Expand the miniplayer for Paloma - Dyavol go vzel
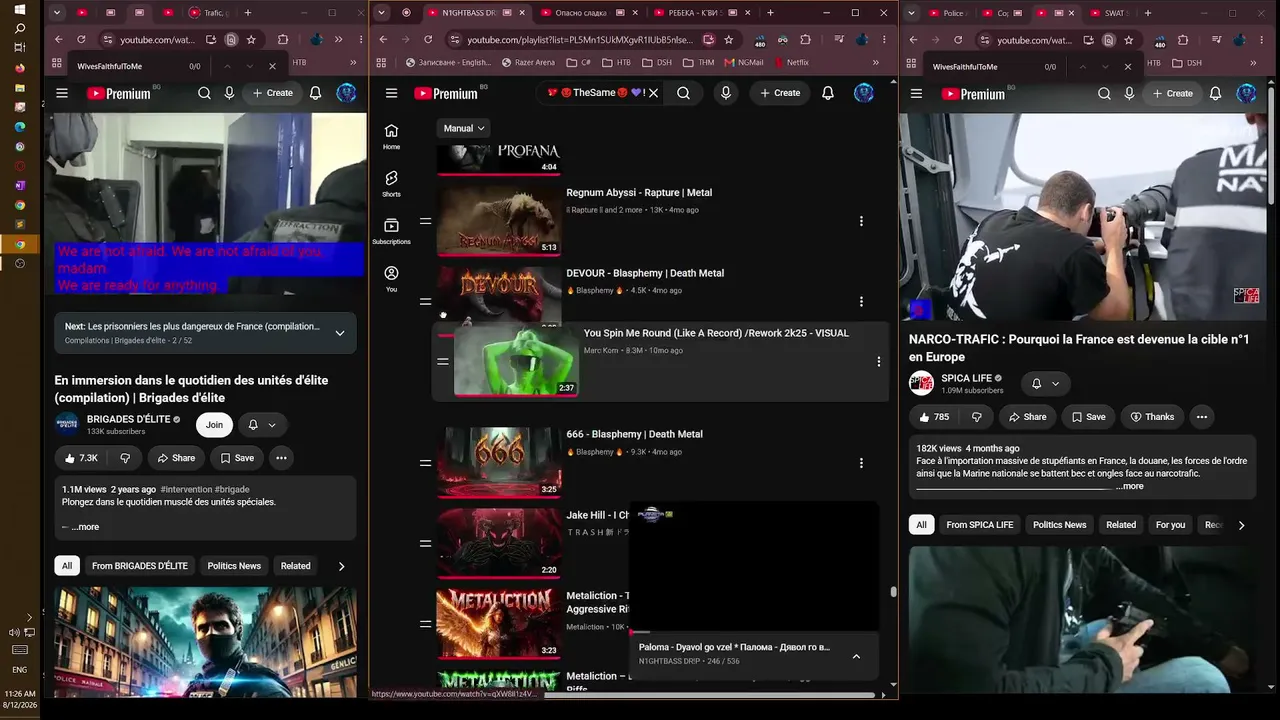The image size is (1280, 720). pos(856,657)
